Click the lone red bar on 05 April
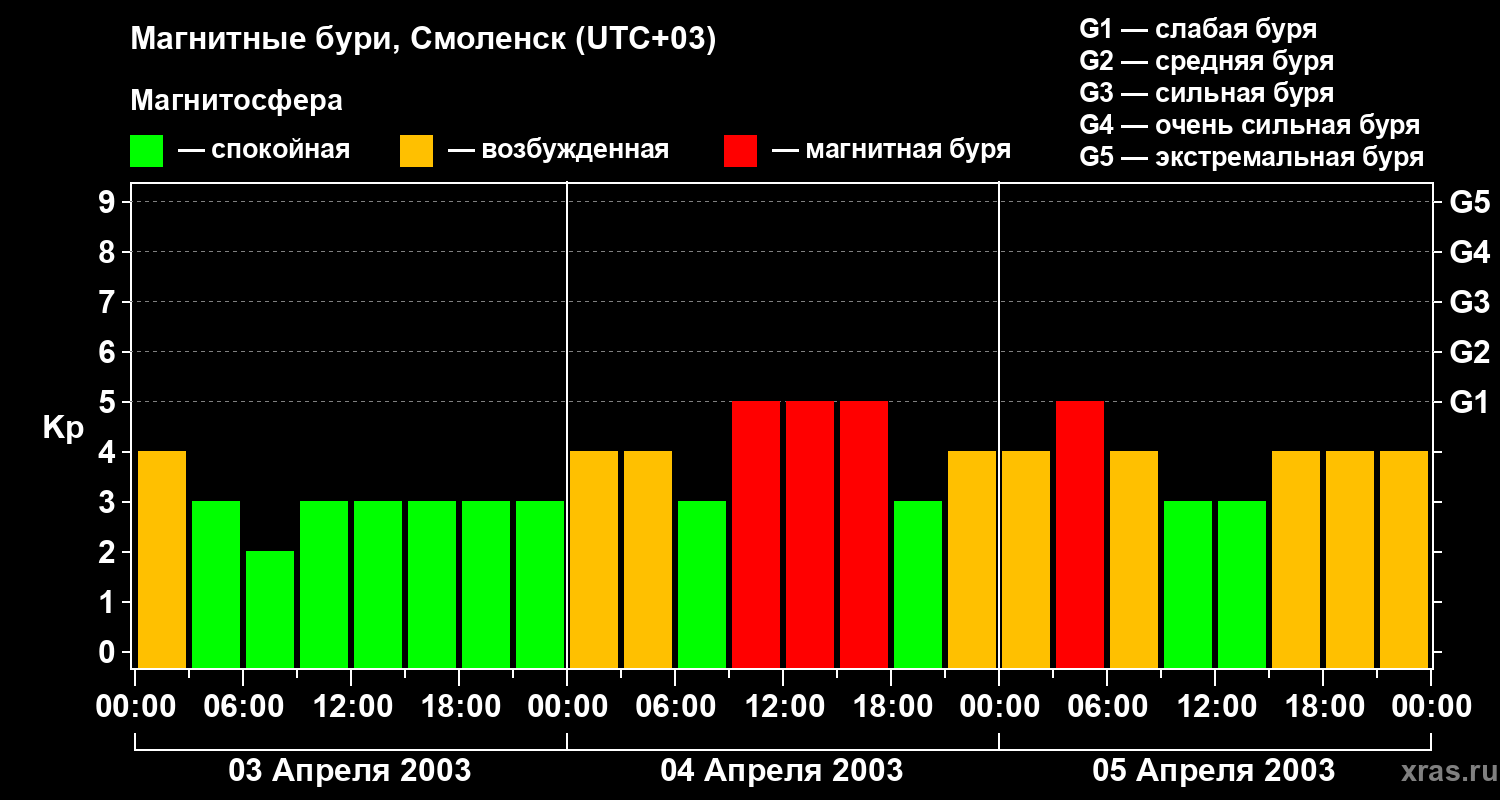1500x800 pixels. [1080, 534]
